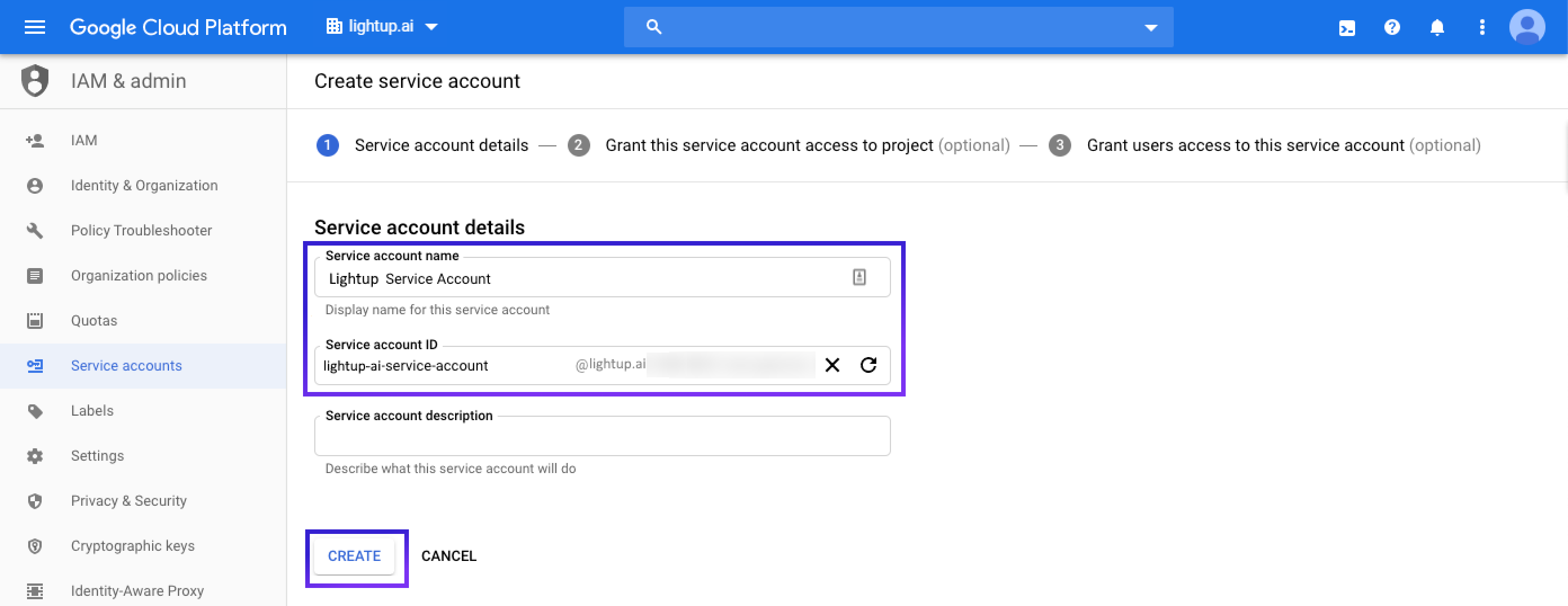Click the IAM add-person icon
Image resolution: width=1568 pixels, height=606 pixels.
(x=35, y=141)
